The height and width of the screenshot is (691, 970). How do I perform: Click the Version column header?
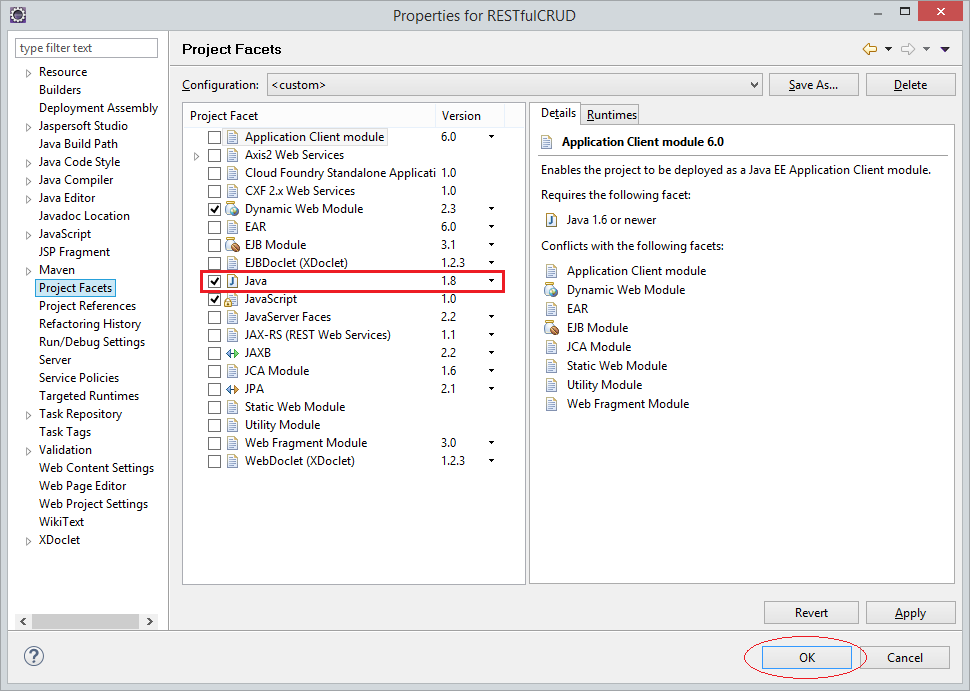(x=470, y=116)
